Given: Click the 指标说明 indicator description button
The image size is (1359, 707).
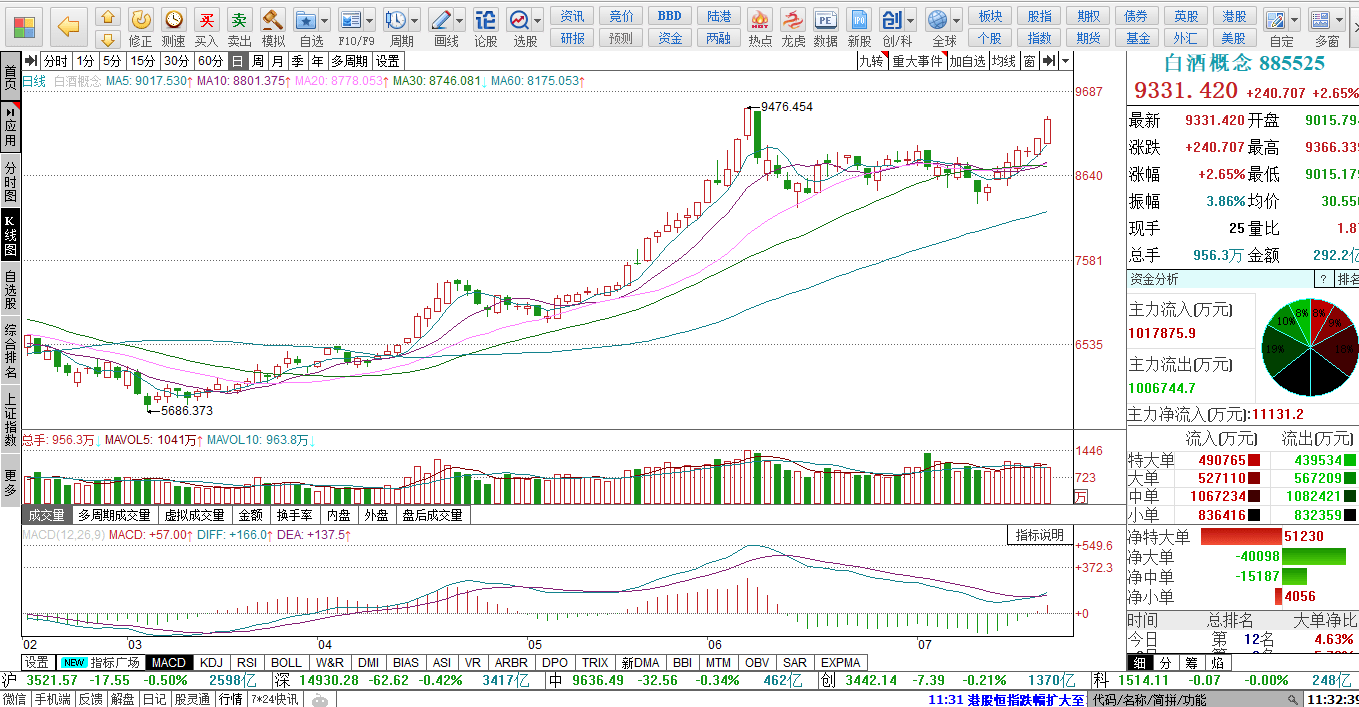Looking at the screenshot, I should click(x=1040, y=535).
